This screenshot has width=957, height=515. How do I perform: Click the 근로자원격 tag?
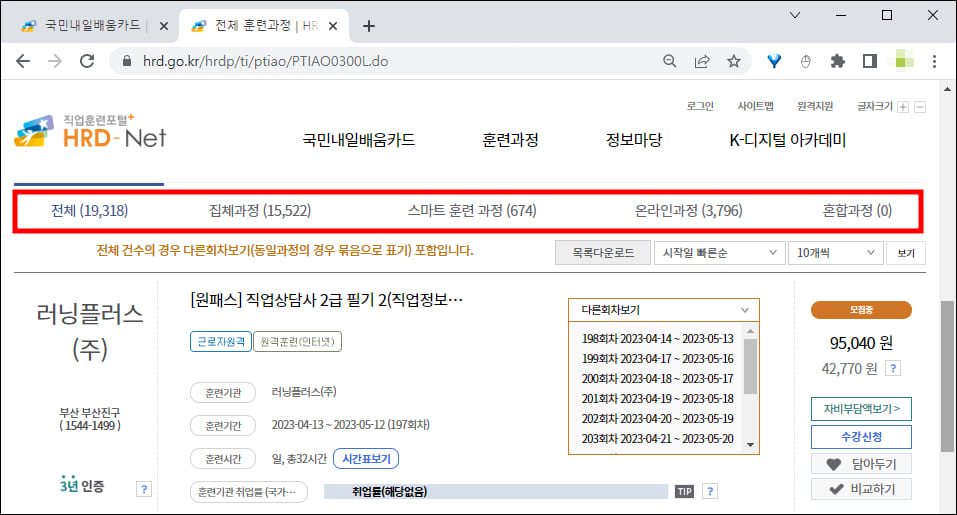click(220, 342)
